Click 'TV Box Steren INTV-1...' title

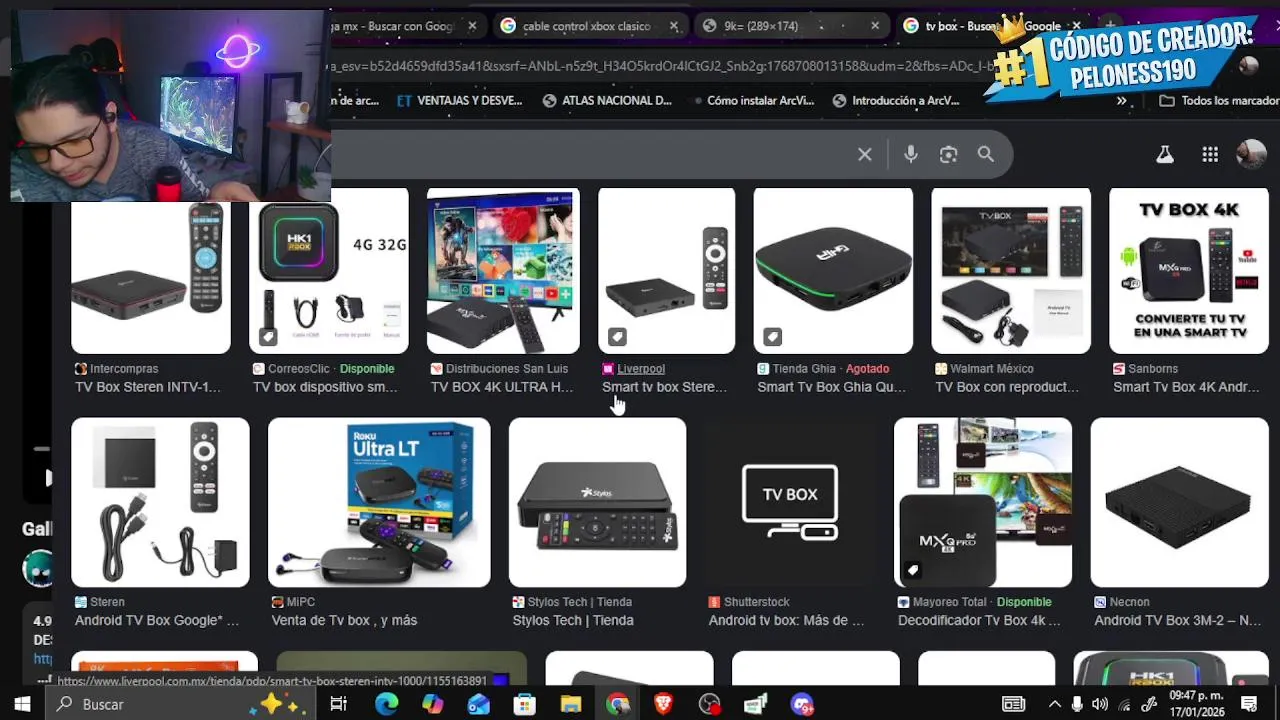point(148,387)
